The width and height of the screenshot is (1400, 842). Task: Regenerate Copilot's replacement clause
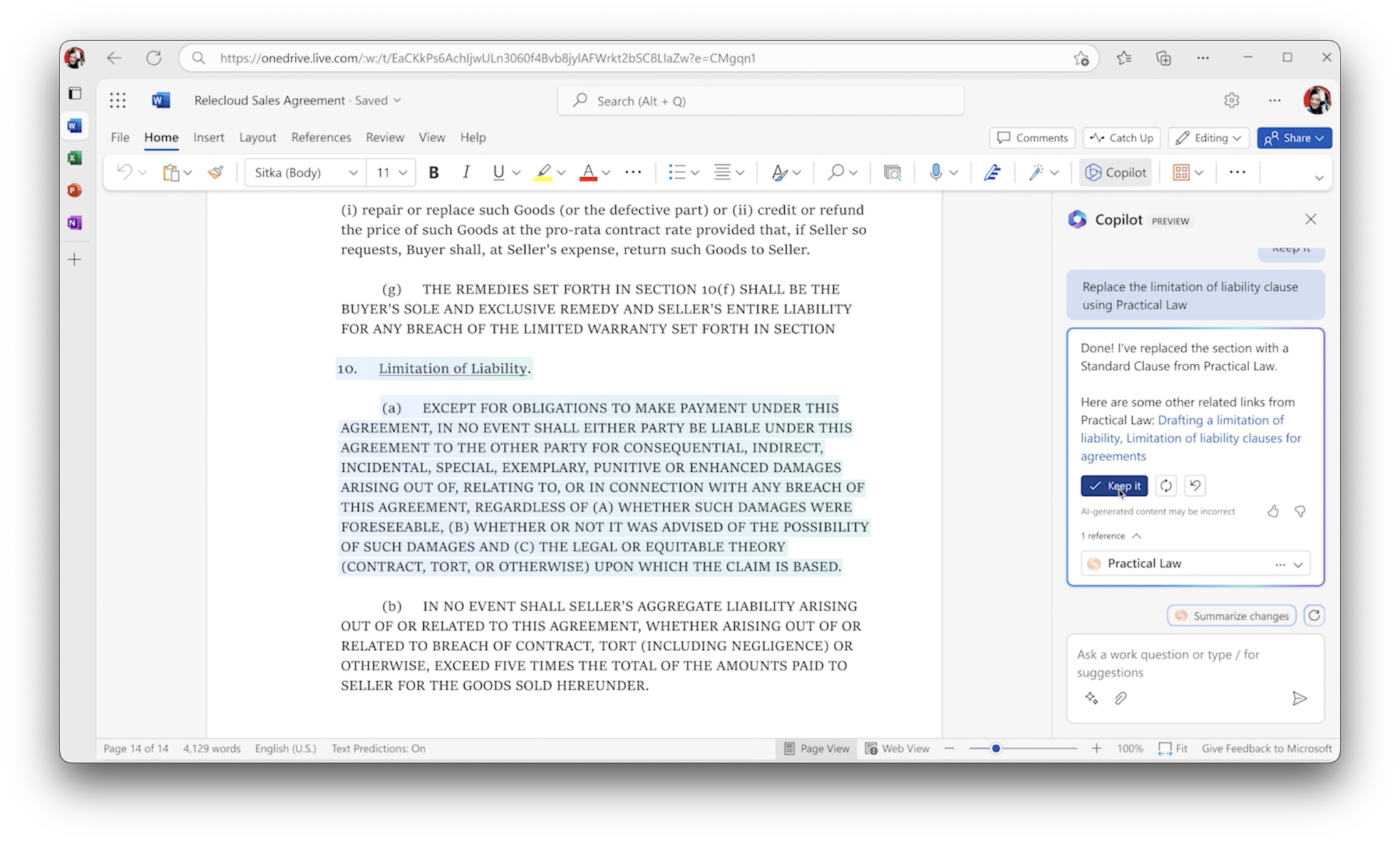point(1166,486)
